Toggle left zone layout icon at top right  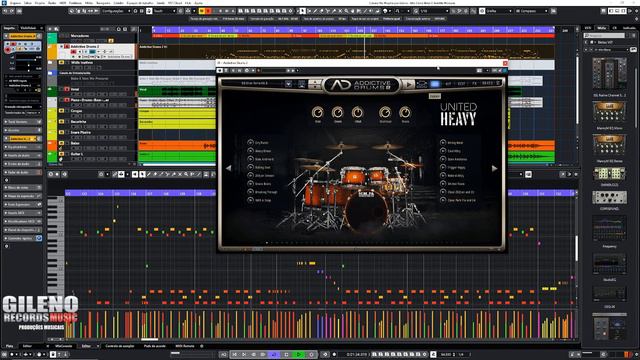point(611,11)
